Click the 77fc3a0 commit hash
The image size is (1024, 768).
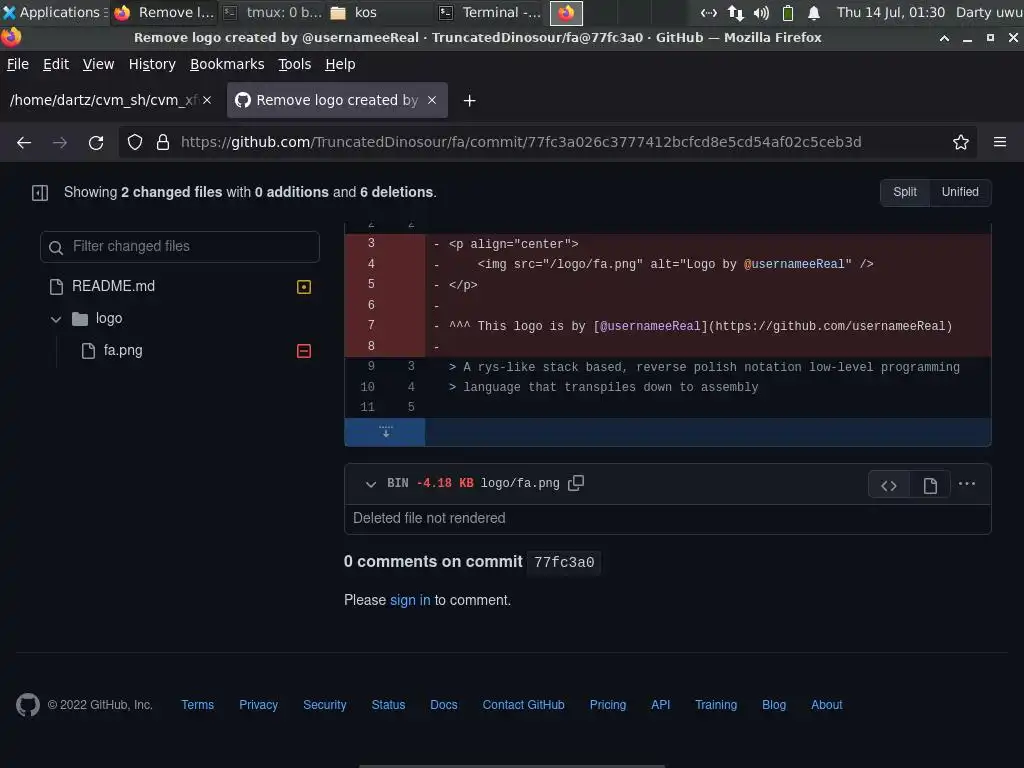[564, 562]
